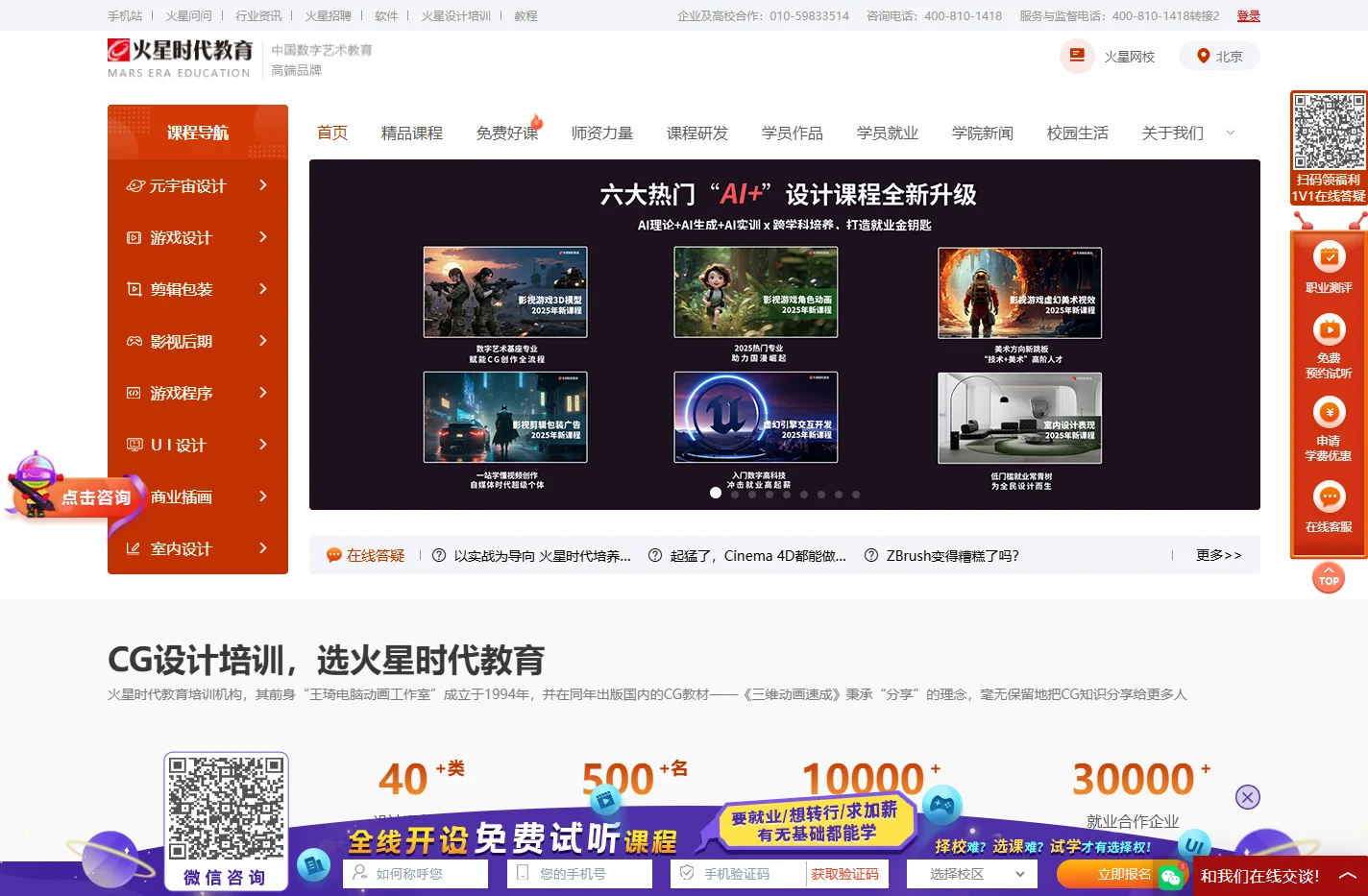Click the green WeChat icon
This screenshot has width=1368, height=896.
[x=1171, y=877]
